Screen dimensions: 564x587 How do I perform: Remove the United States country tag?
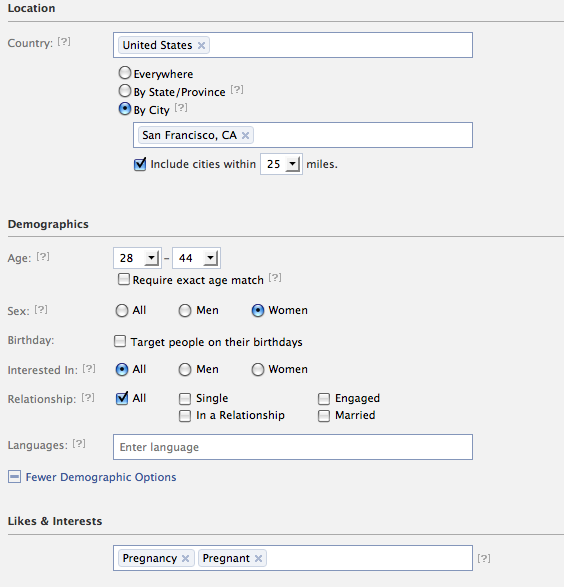tap(201, 46)
